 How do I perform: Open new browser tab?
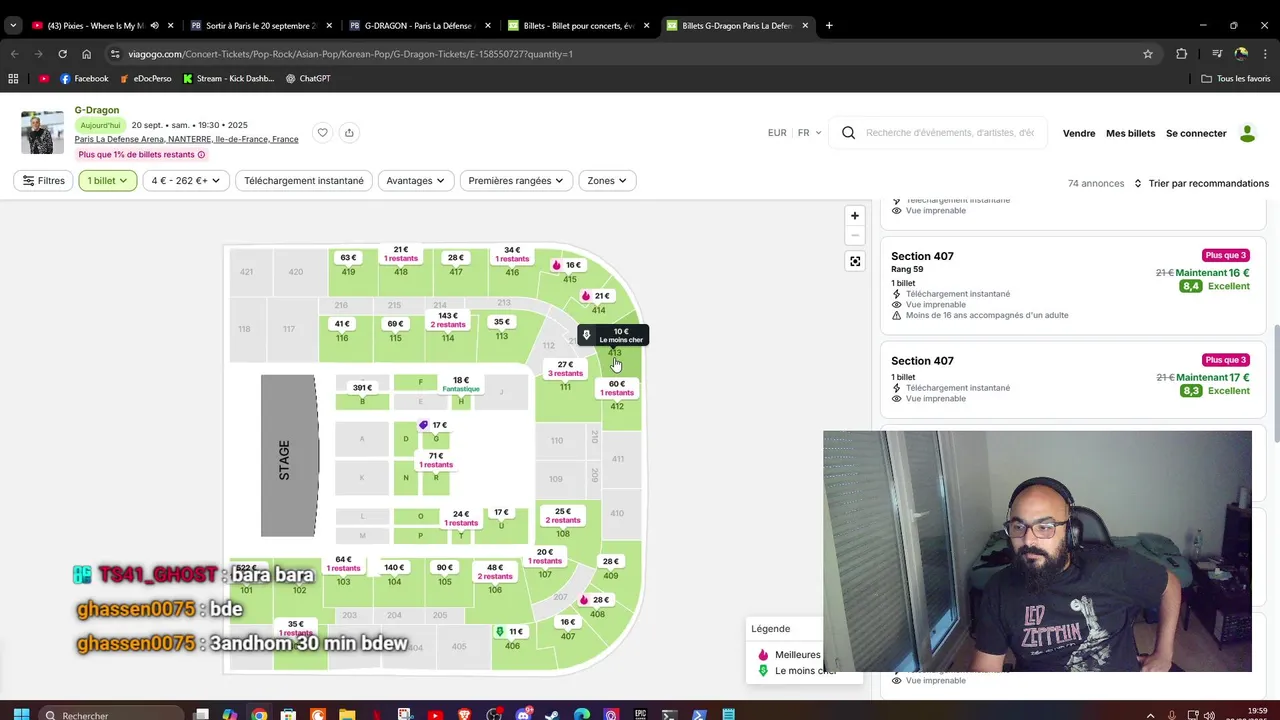pos(828,25)
